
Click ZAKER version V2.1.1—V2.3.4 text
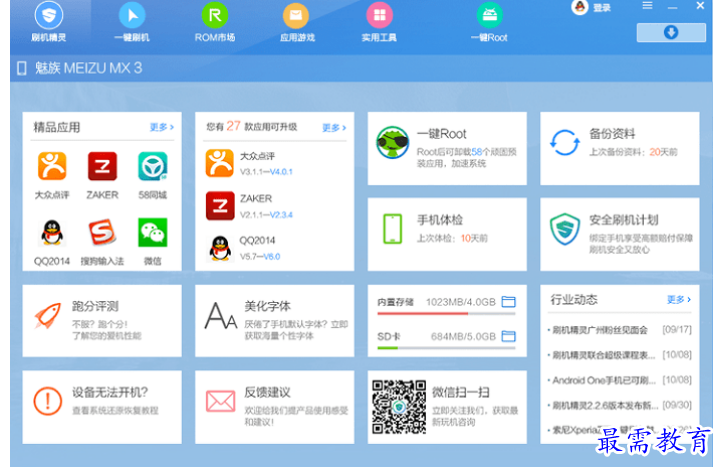point(266,215)
